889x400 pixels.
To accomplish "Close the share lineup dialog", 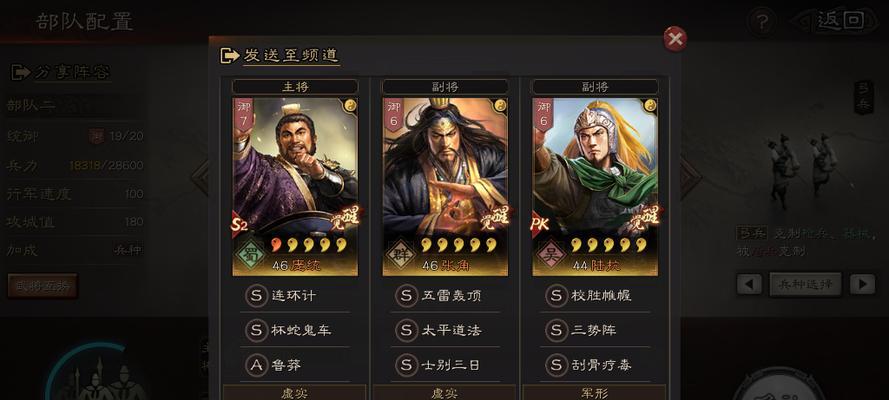I will click(x=675, y=39).
